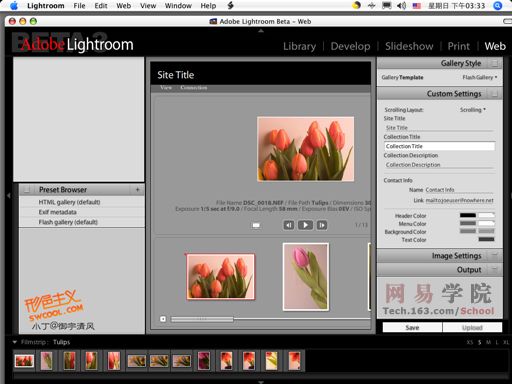
Task: Set filmstrip thumbnail size to XL
Action: (506, 342)
